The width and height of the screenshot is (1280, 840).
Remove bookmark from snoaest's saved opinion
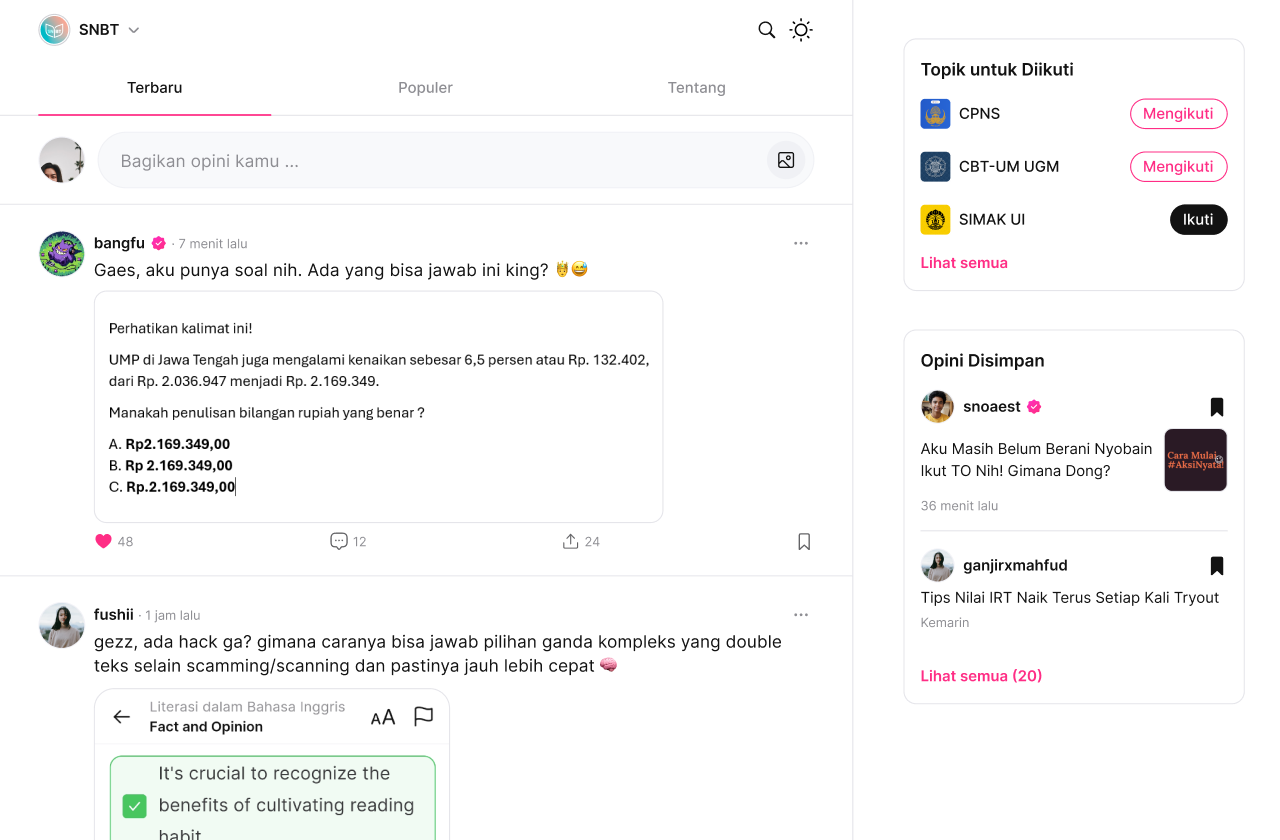click(1217, 407)
